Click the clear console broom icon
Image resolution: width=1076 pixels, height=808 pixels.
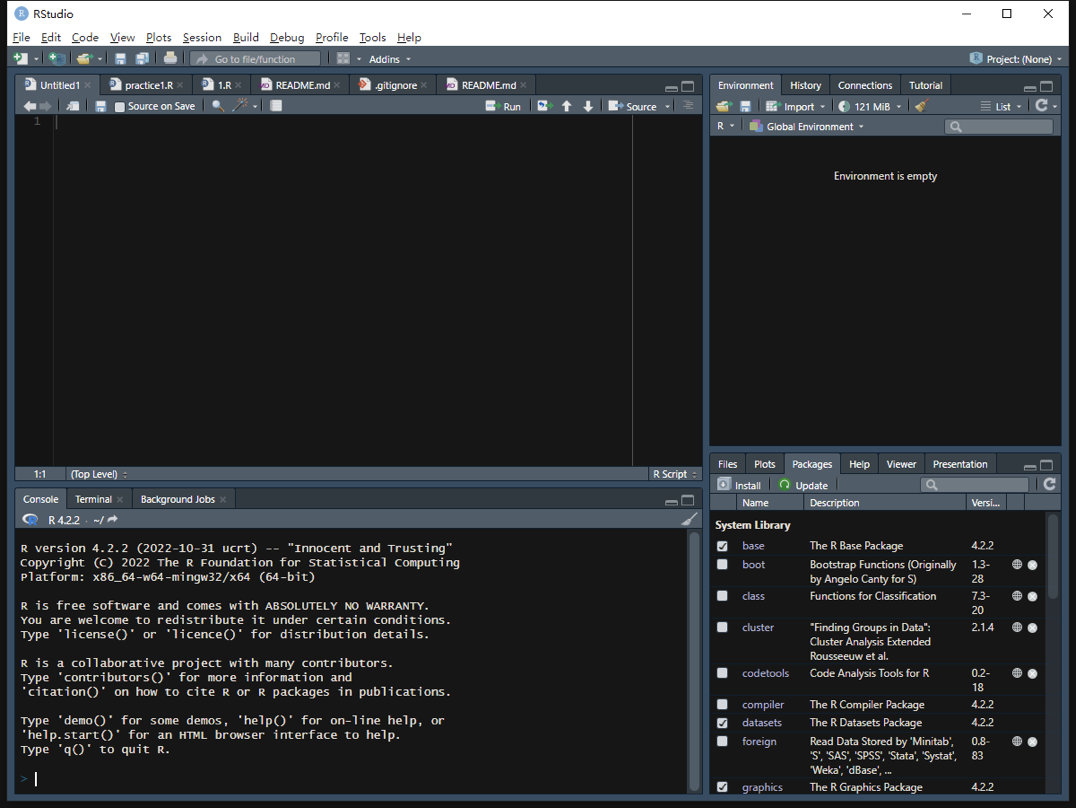coord(689,519)
